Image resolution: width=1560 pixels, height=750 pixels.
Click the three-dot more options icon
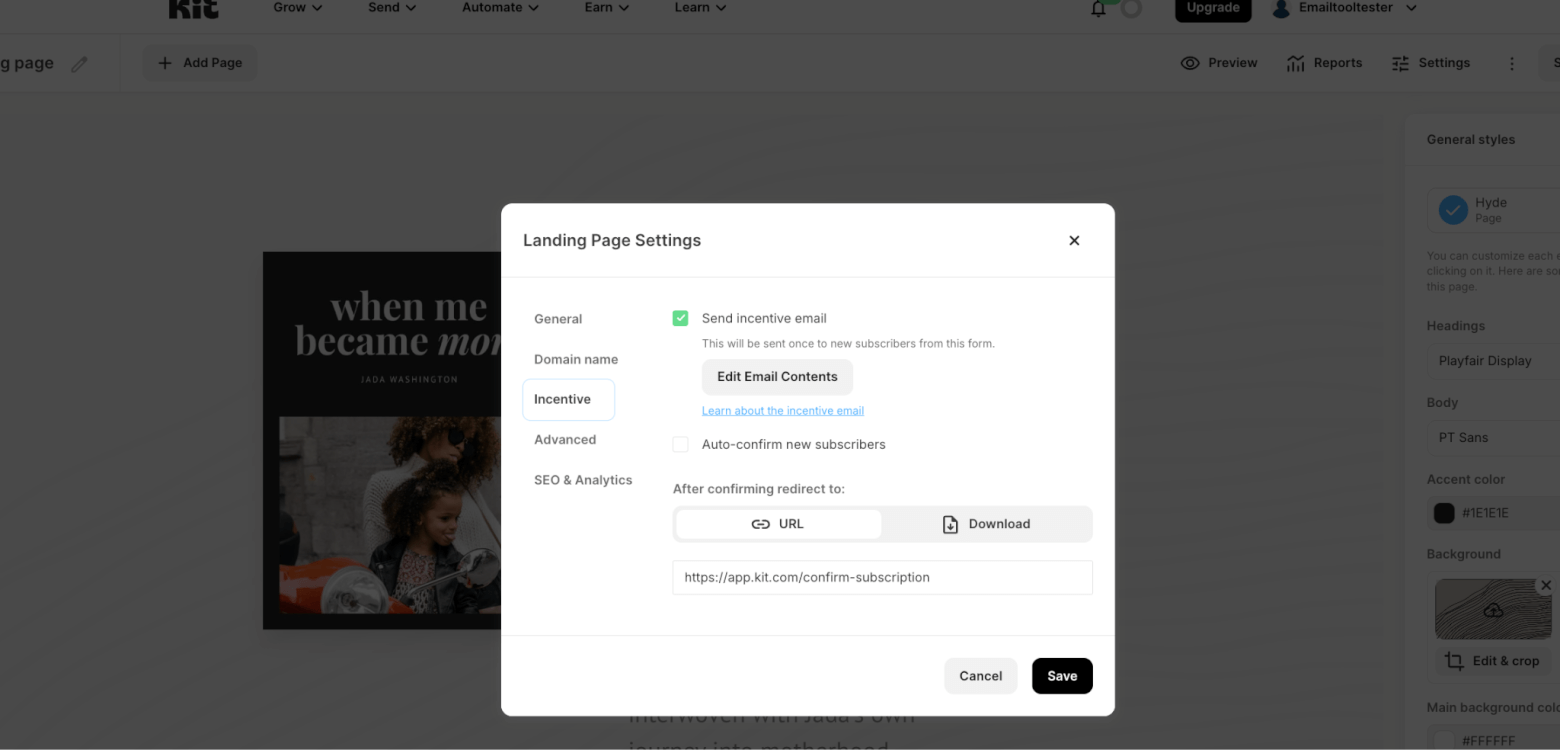1511,63
